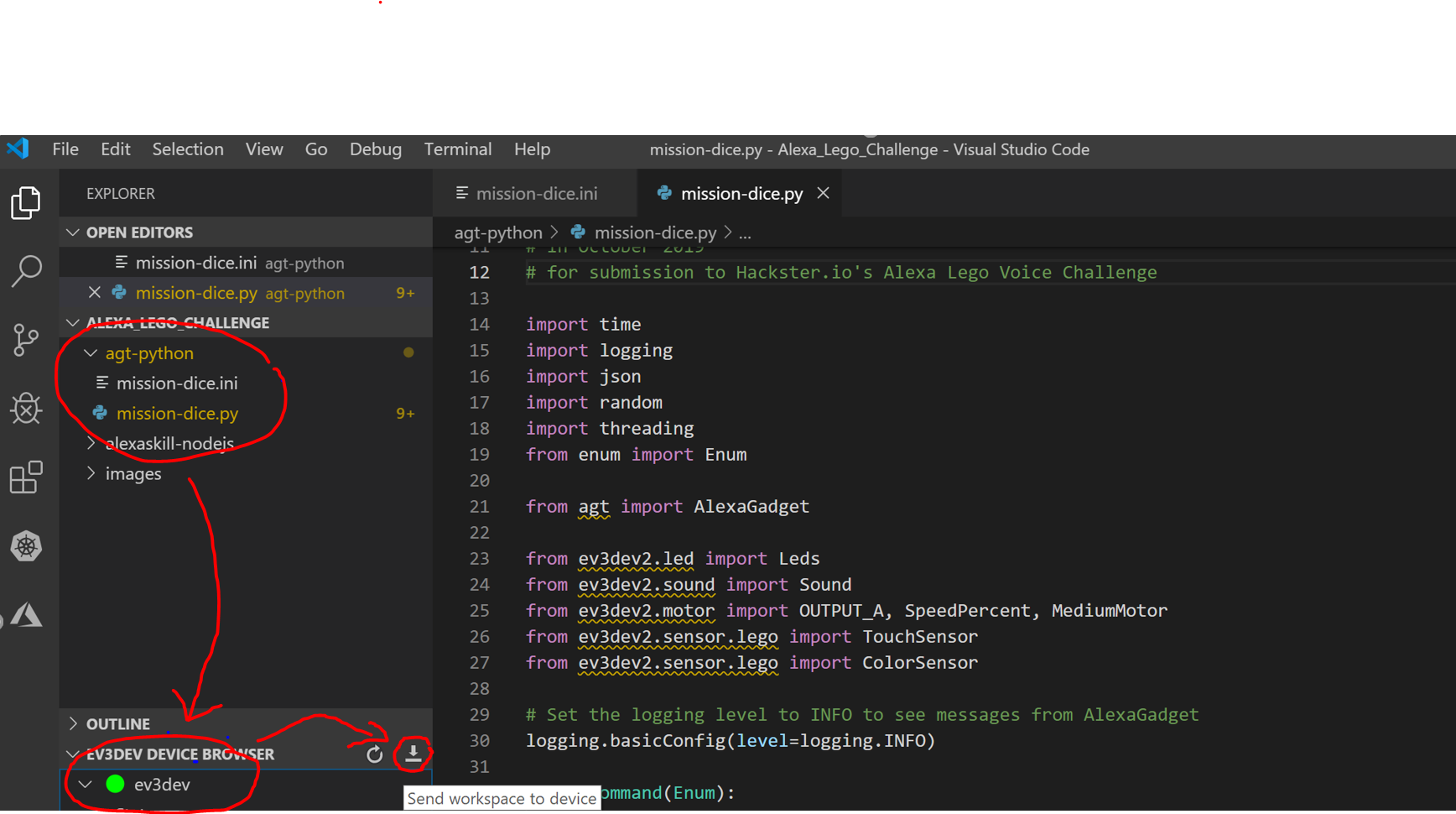Open the Terminal menu

pos(458,149)
